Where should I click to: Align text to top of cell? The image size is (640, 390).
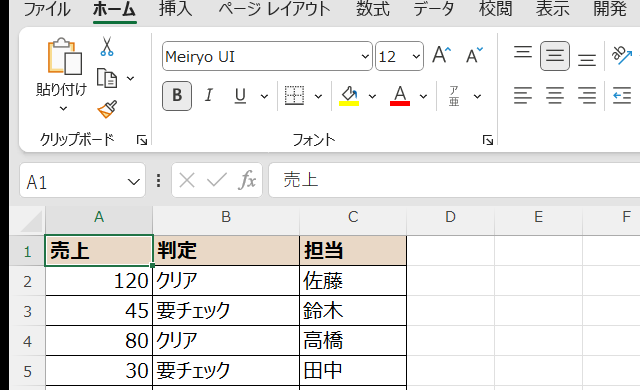[x=523, y=52]
